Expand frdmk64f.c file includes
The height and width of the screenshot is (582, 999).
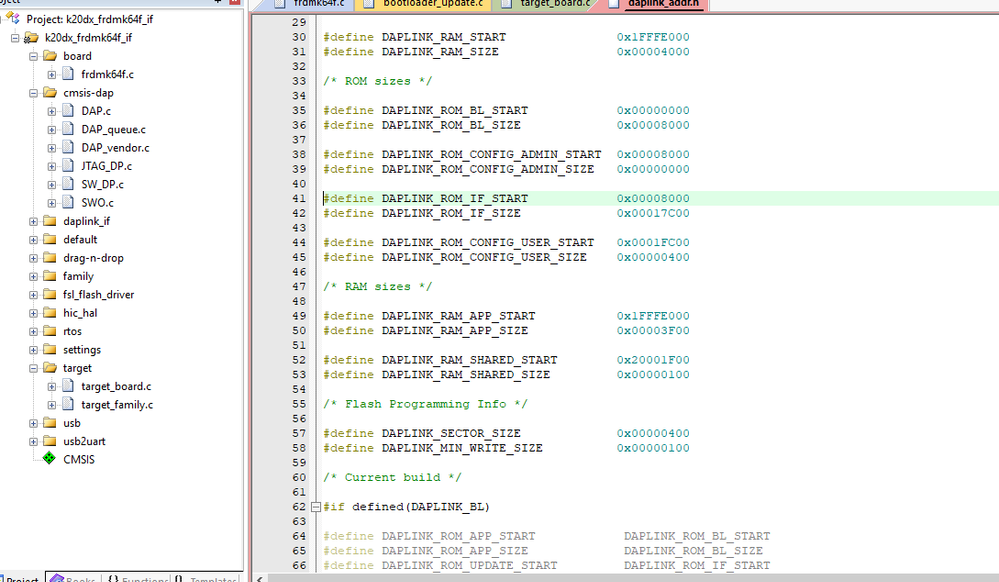coord(52,75)
